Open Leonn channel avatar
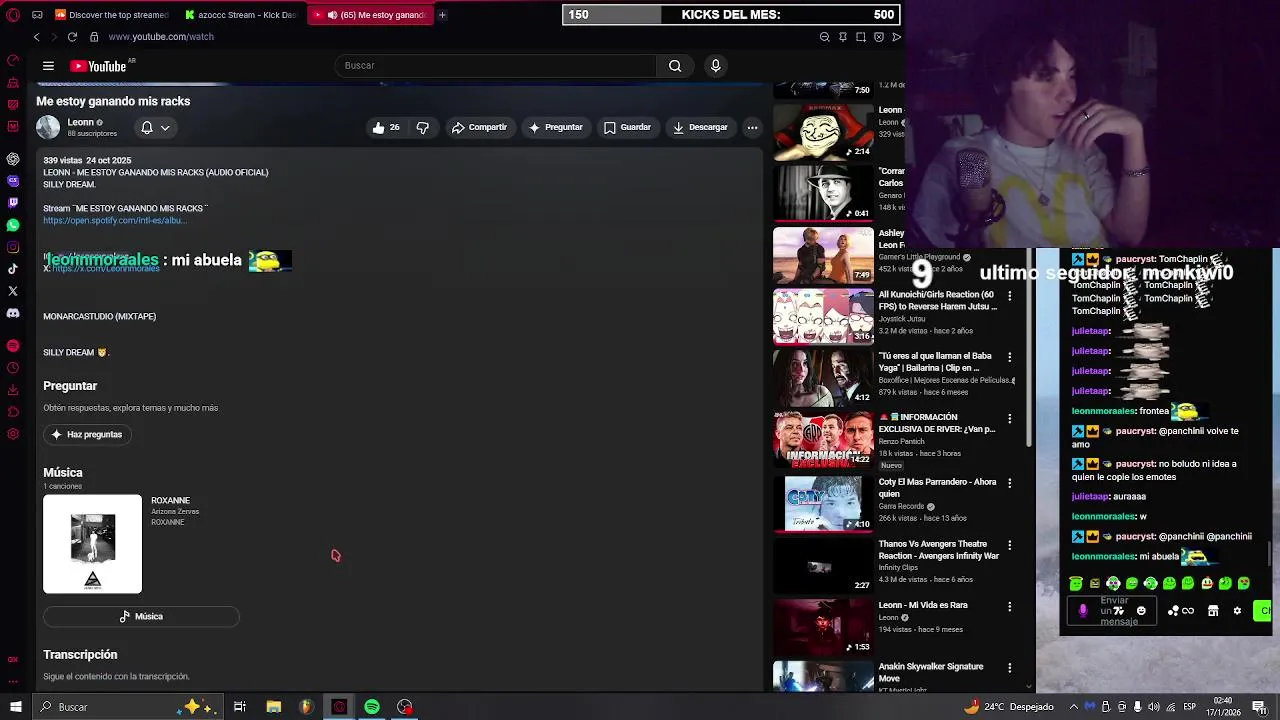This screenshot has height=720, width=1280. [x=48, y=127]
